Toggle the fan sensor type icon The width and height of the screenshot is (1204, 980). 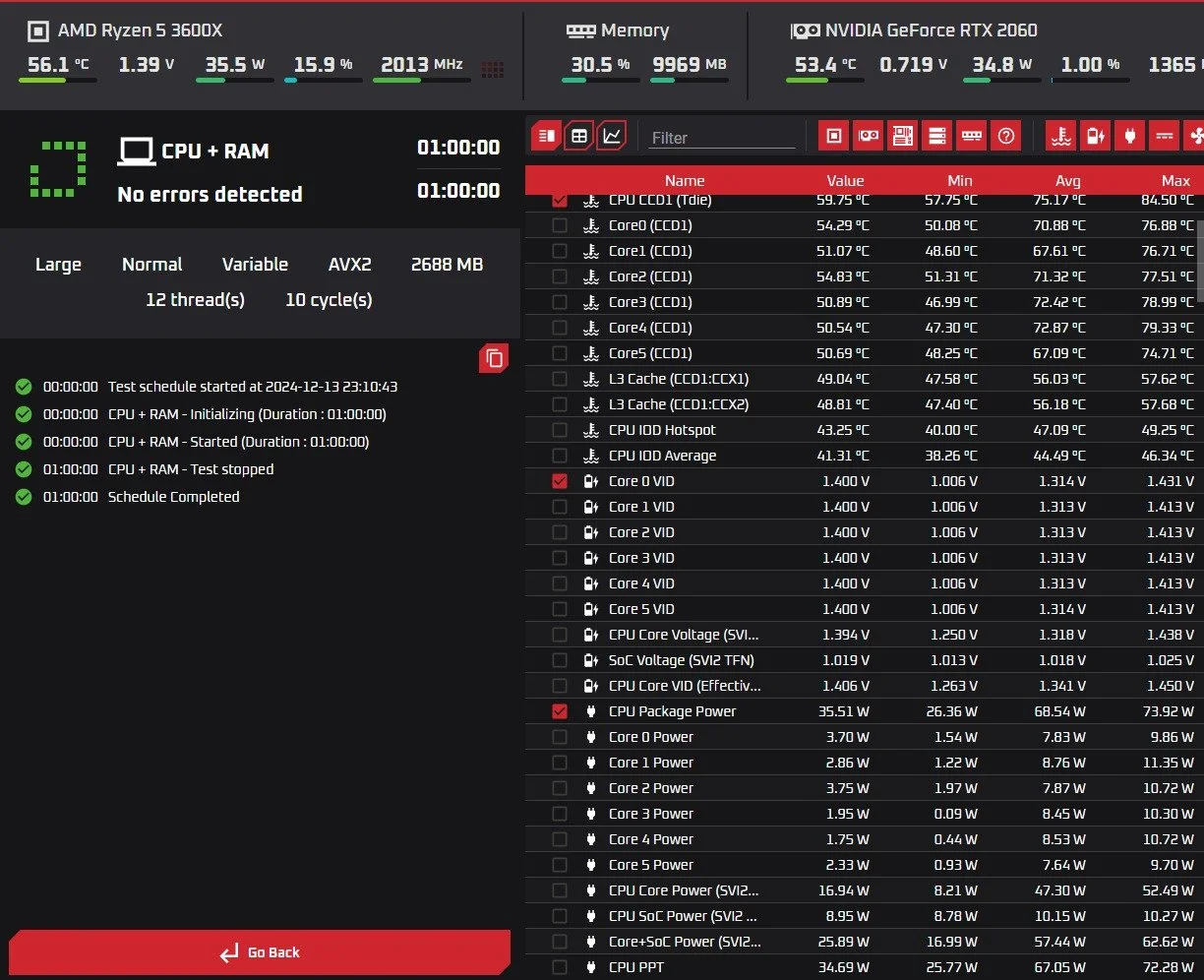tap(1194, 136)
